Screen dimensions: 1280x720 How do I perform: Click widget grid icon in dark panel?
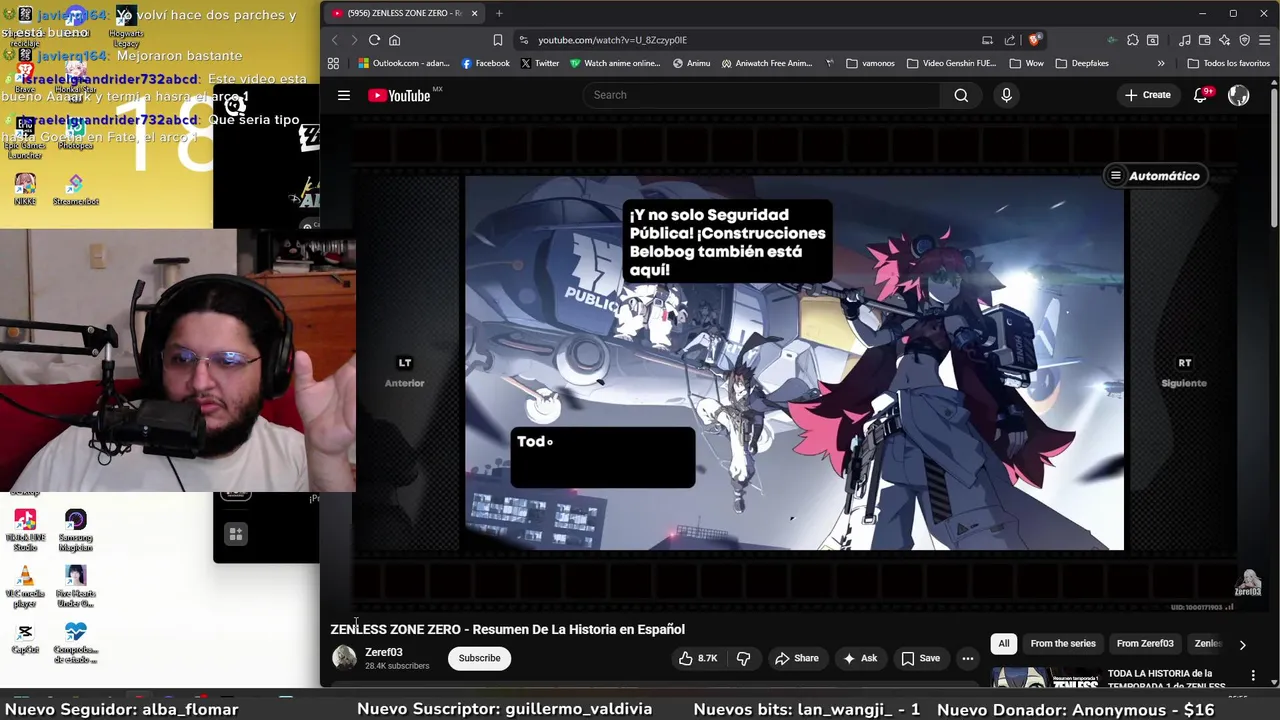click(236, 534)
